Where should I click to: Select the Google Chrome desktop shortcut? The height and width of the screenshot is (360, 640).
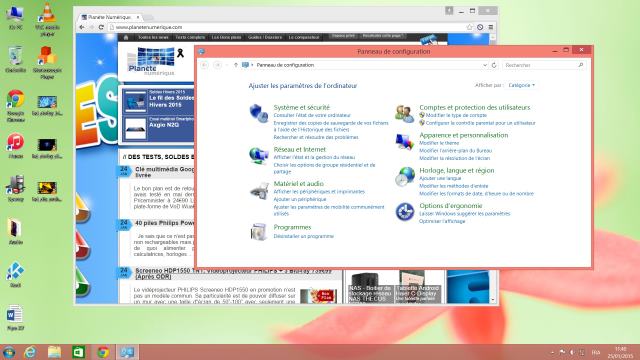(16, 106)
